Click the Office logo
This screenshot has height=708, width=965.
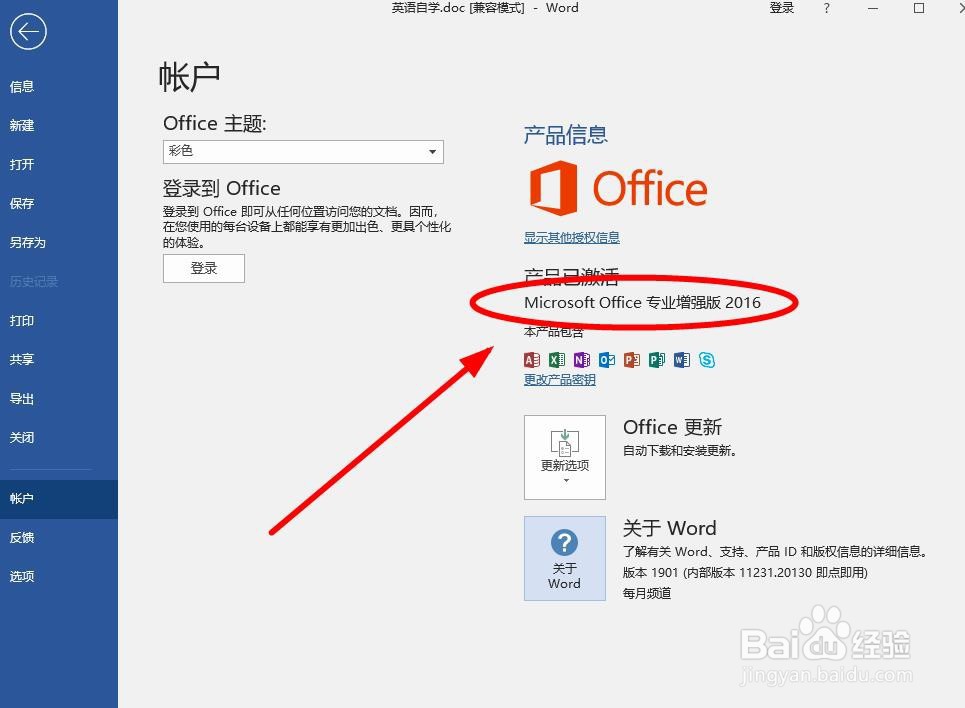[x=618, y=188]
